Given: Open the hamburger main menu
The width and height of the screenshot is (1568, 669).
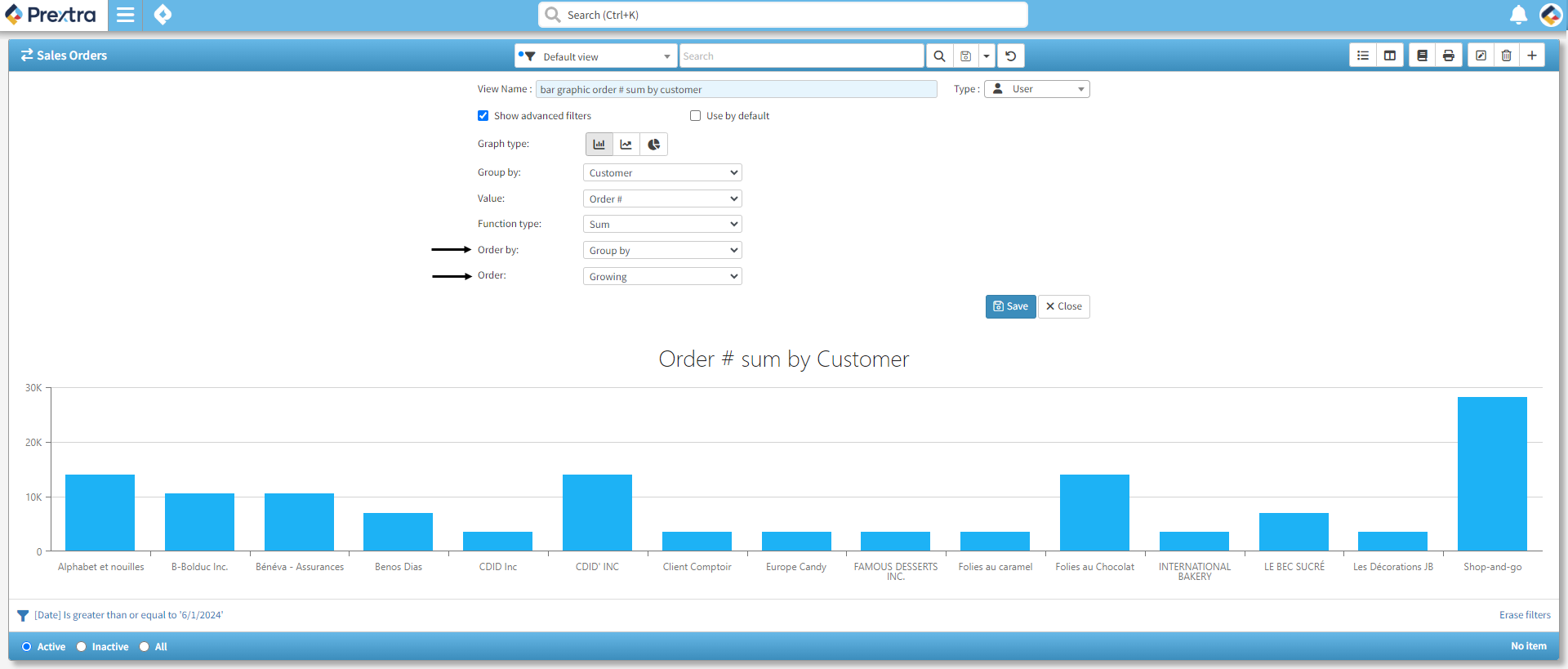Looking at the screenshot, I should point(125,15).
